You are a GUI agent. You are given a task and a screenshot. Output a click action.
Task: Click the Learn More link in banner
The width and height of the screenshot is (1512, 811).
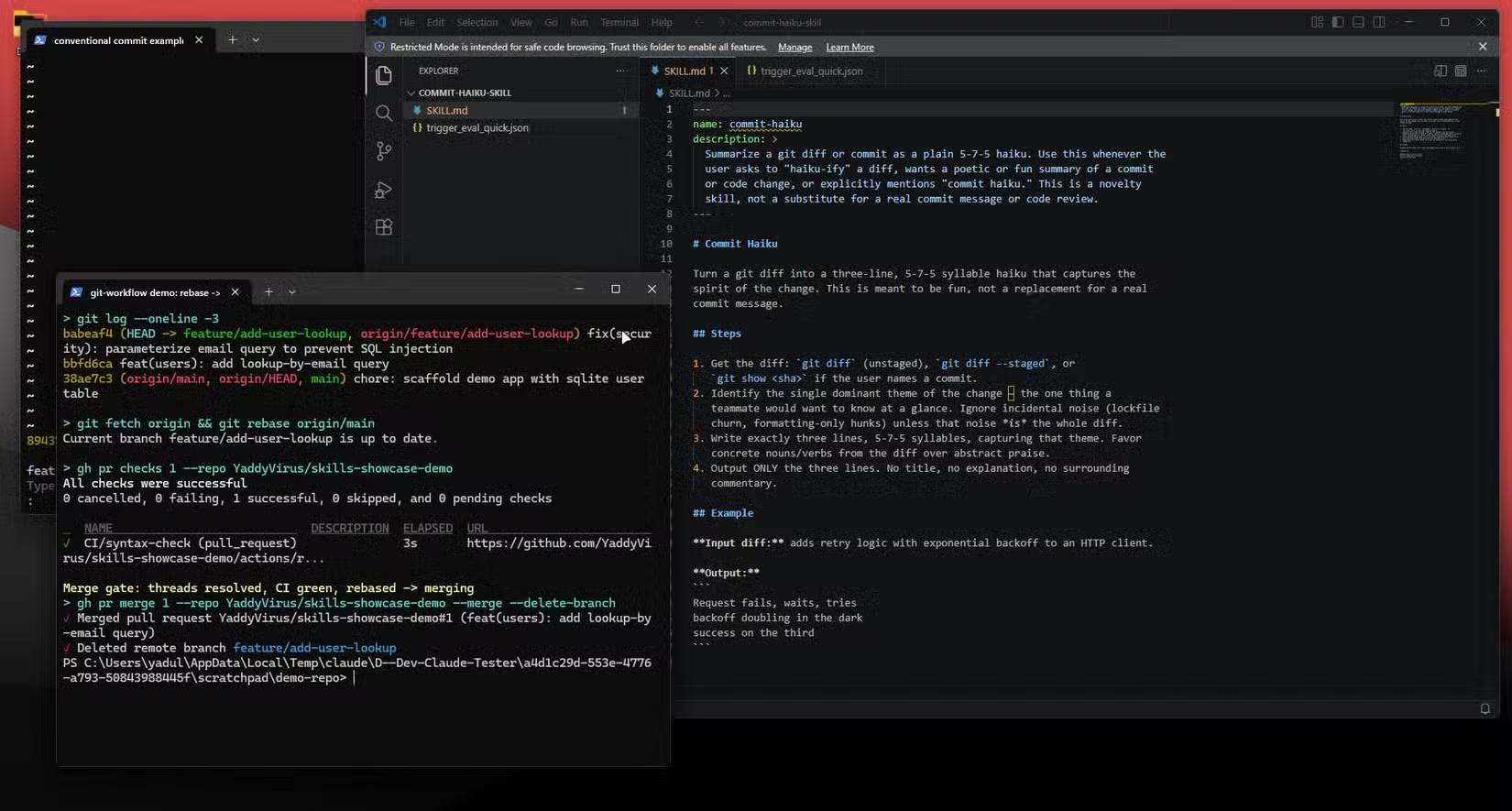click(x=849, y=47)
